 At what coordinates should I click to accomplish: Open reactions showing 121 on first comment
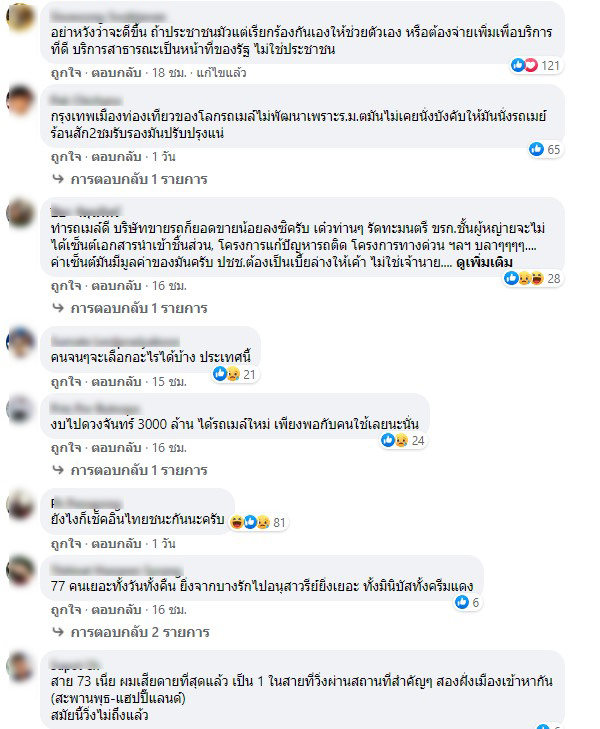[x=536, y=66]
